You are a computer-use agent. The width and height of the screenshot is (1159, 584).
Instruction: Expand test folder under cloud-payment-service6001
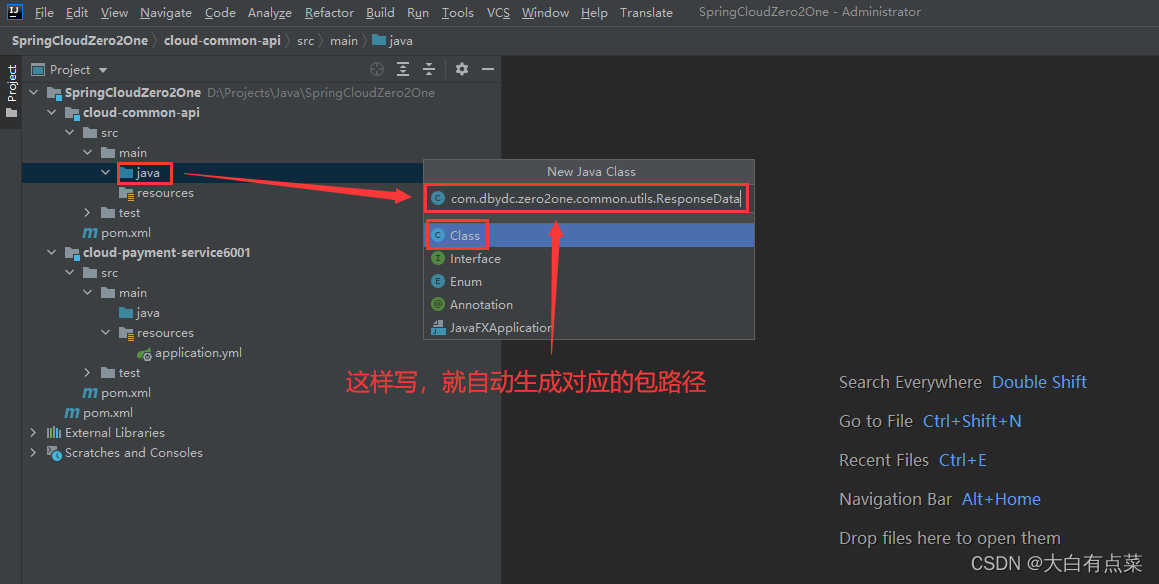87,373
